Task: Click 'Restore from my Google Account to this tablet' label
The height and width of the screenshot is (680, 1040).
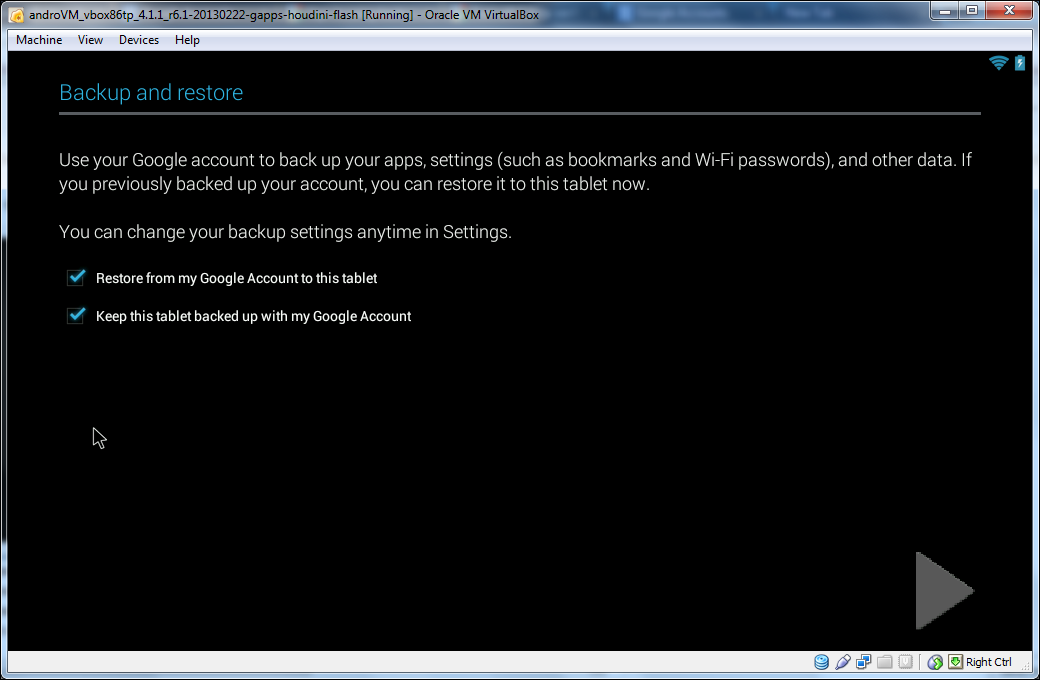Action: coord(236,278)
